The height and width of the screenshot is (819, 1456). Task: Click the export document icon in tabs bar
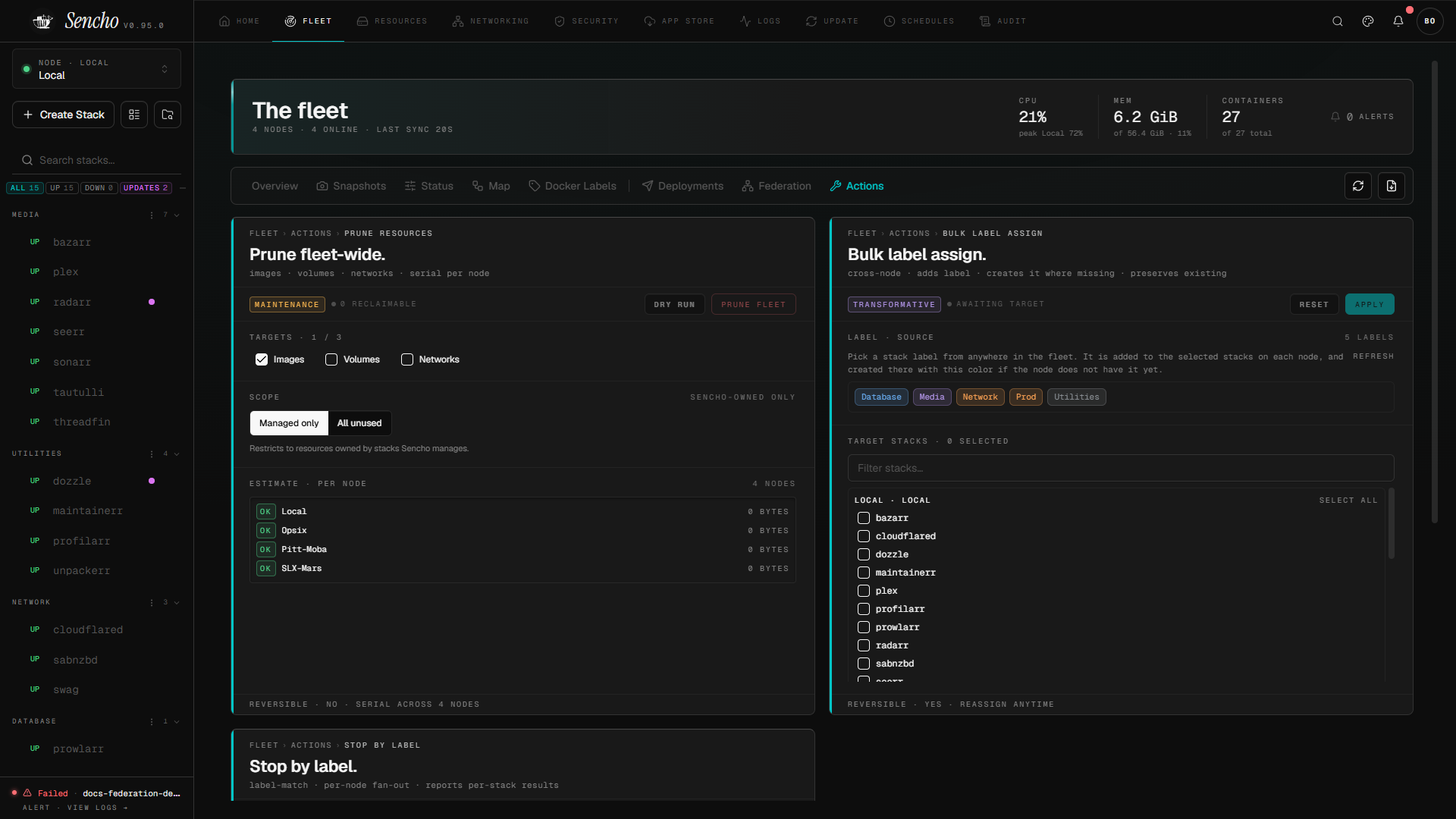[x=1392, y=186]
